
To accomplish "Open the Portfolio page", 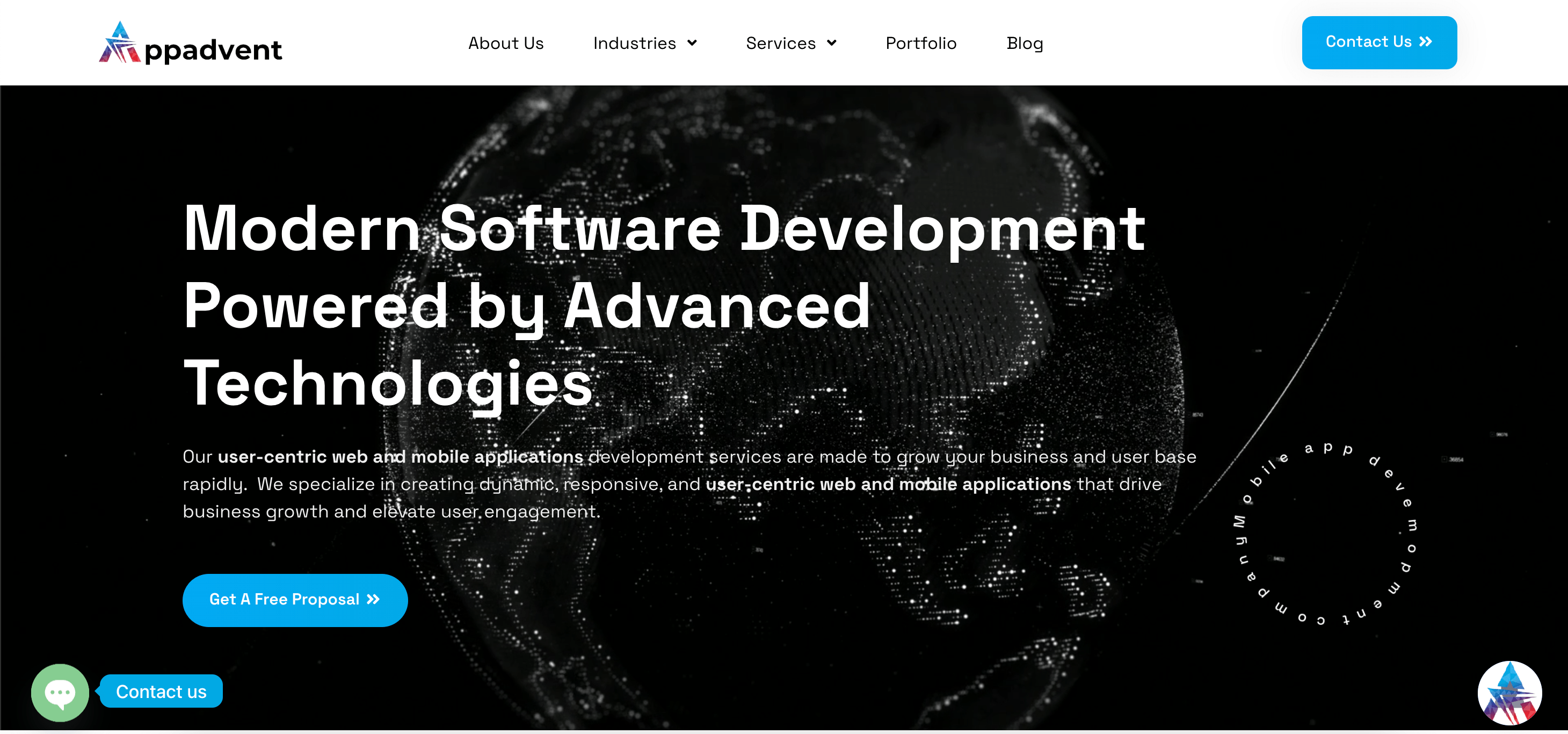I will [x=920, y=43].
